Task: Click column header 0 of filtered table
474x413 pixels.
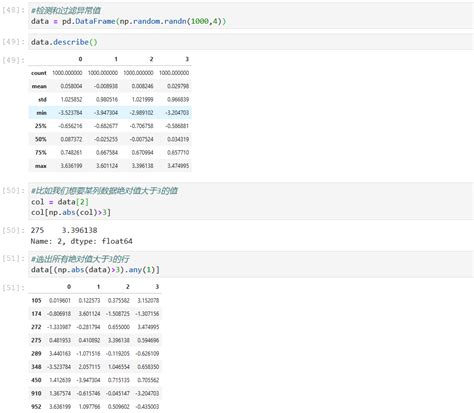Action: (69, 287)
